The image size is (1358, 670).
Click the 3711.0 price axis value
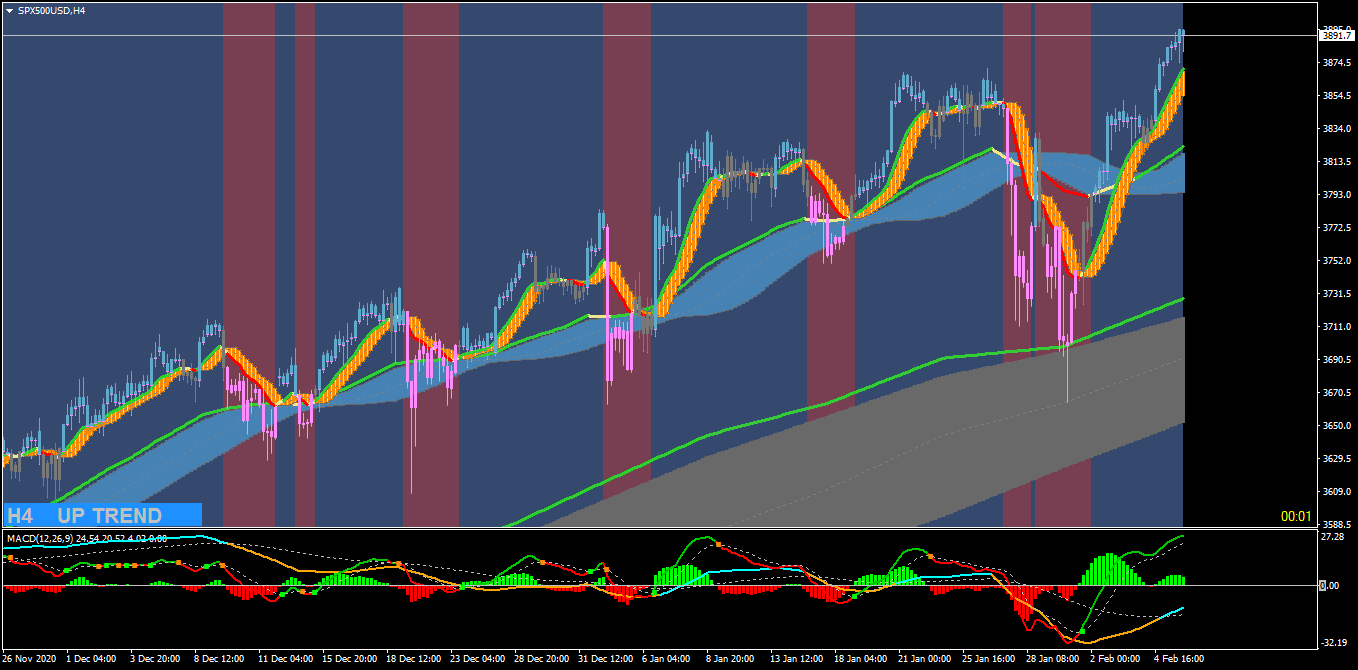(1337, 327)
